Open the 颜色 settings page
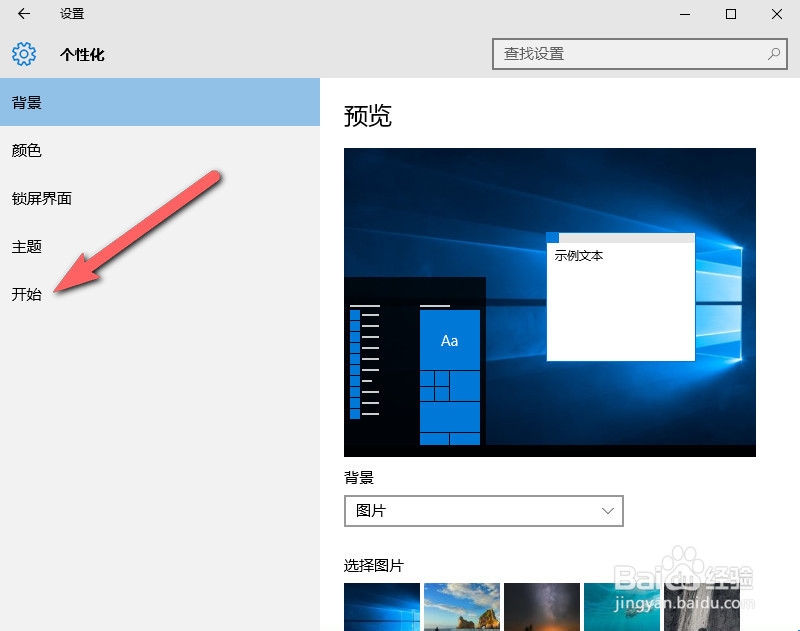This screenshot has width=800, height=631. click(x=160, y=150)
